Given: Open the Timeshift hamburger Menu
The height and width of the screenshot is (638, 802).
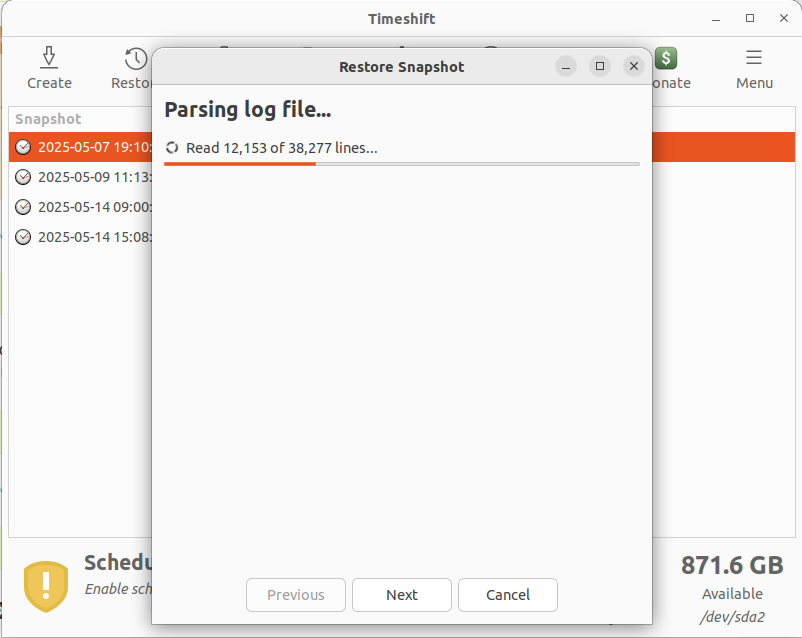Looking at the screenshot, I should coord(754,68).
